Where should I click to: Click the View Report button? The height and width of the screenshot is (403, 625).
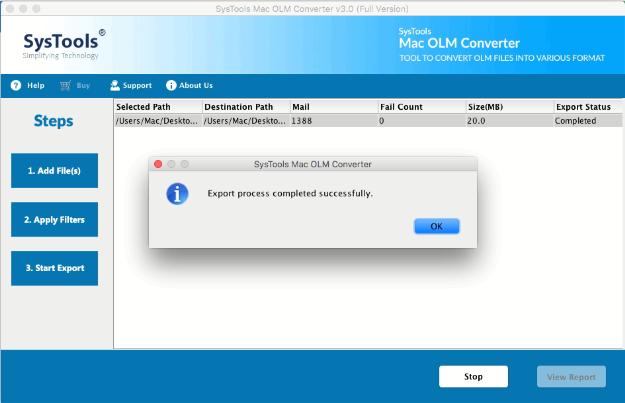pyautogui.click(x=571, y=377)
